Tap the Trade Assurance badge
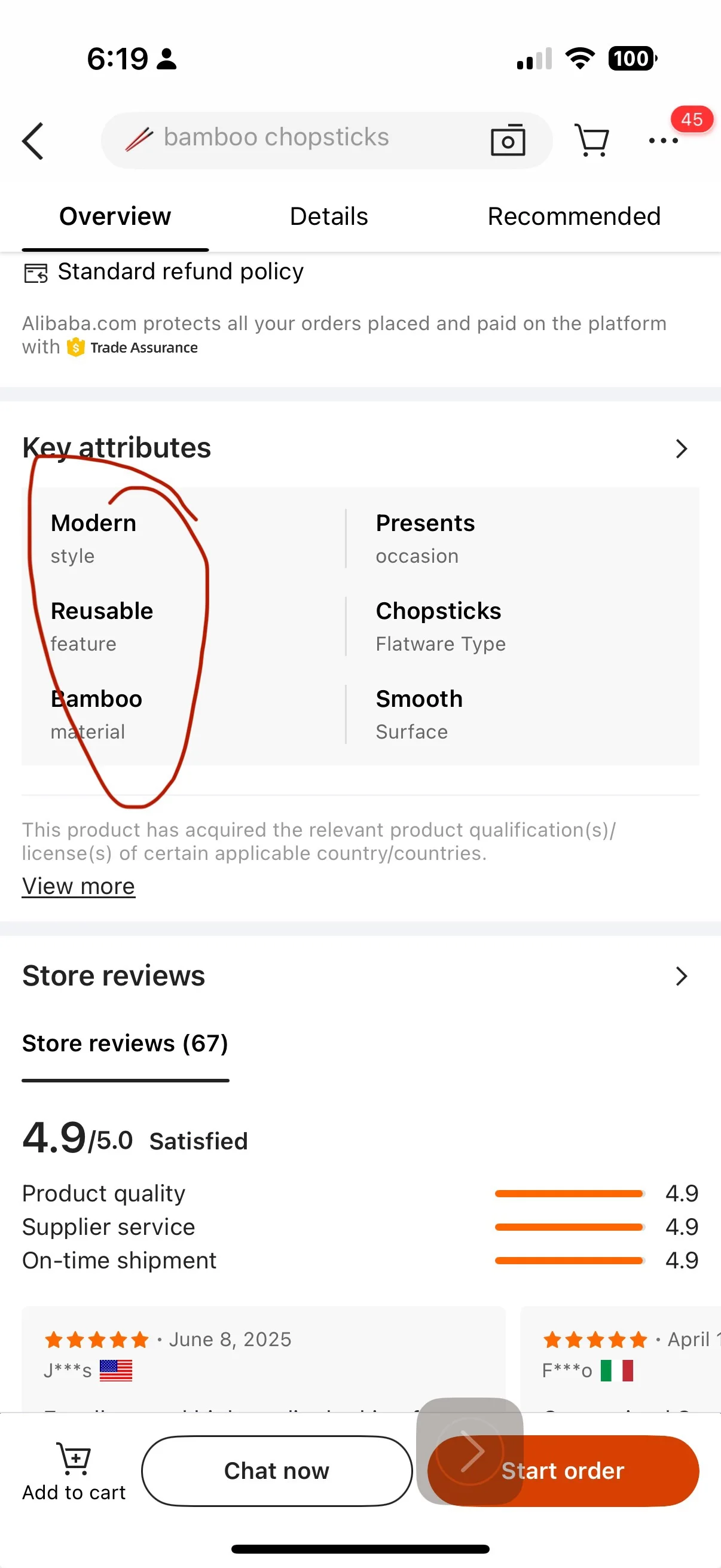Image resolution: width=721 pixels, height=1568 pixels. [133, 347]
